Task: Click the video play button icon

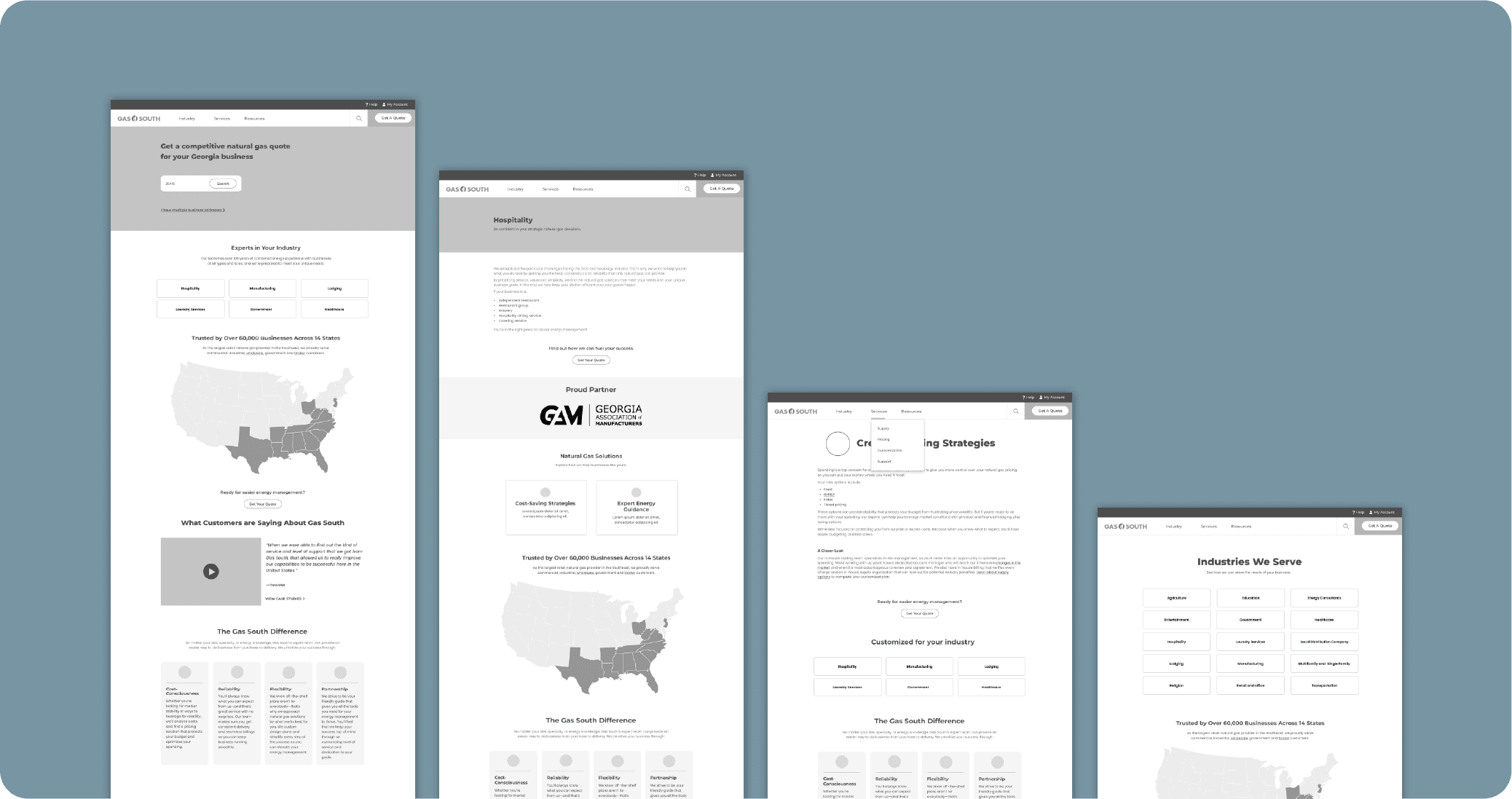Action: coord(210,571)
